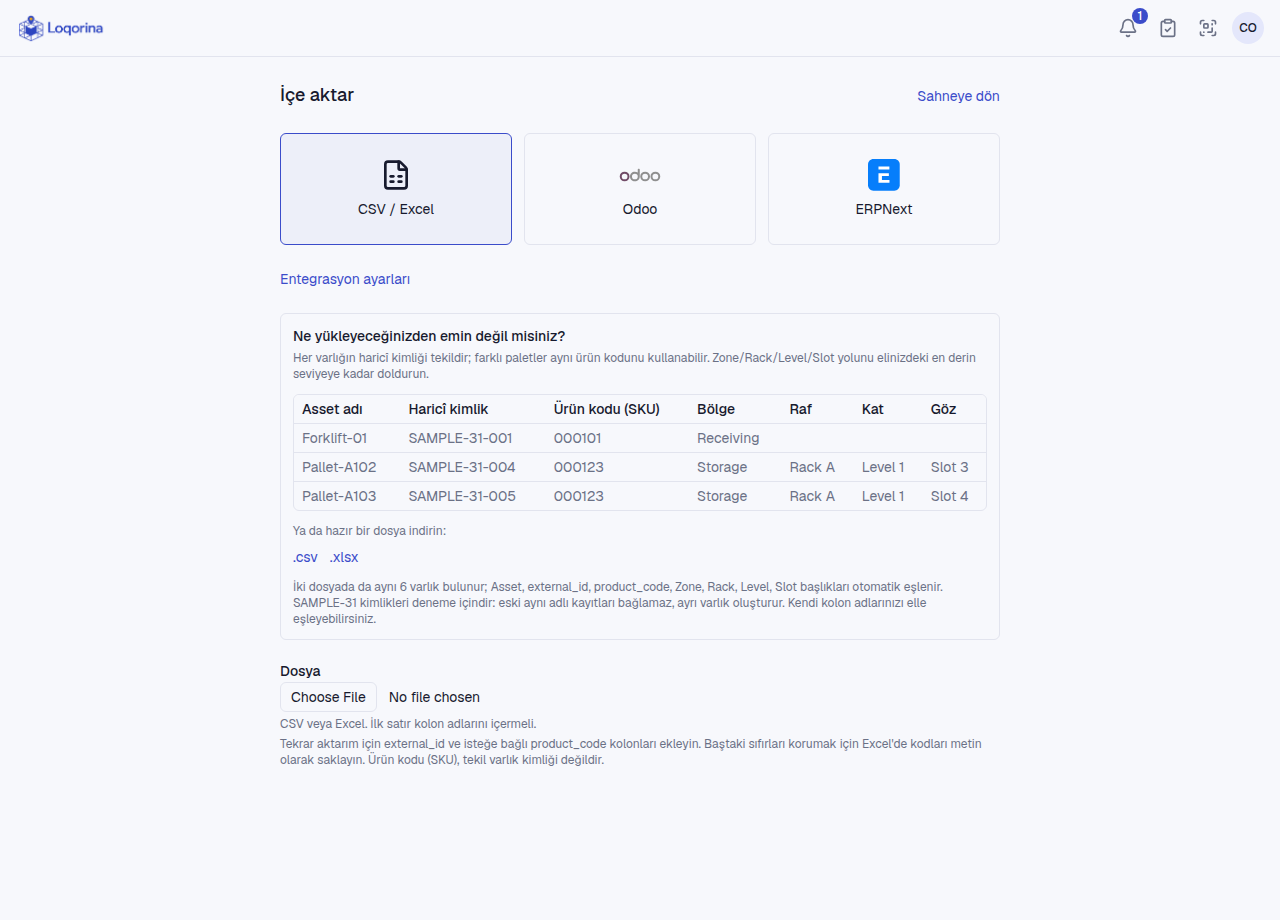Select the Odoo import source

click(x=640, y=189)
